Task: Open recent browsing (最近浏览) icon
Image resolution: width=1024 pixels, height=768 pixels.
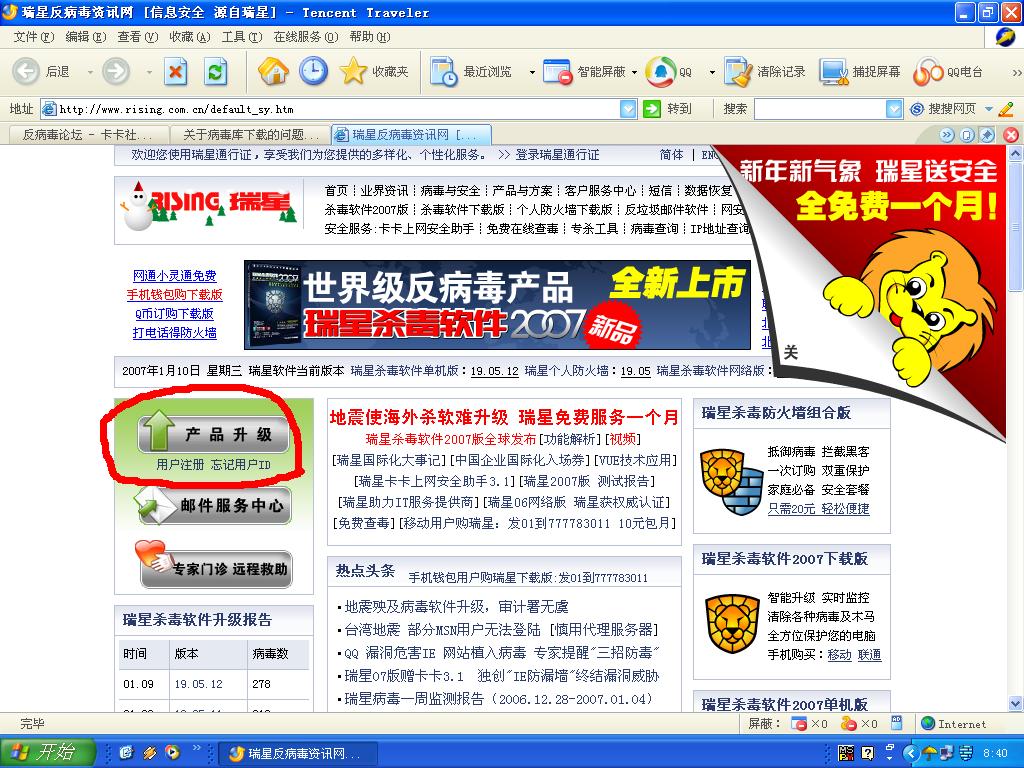Action: (444, 72)
